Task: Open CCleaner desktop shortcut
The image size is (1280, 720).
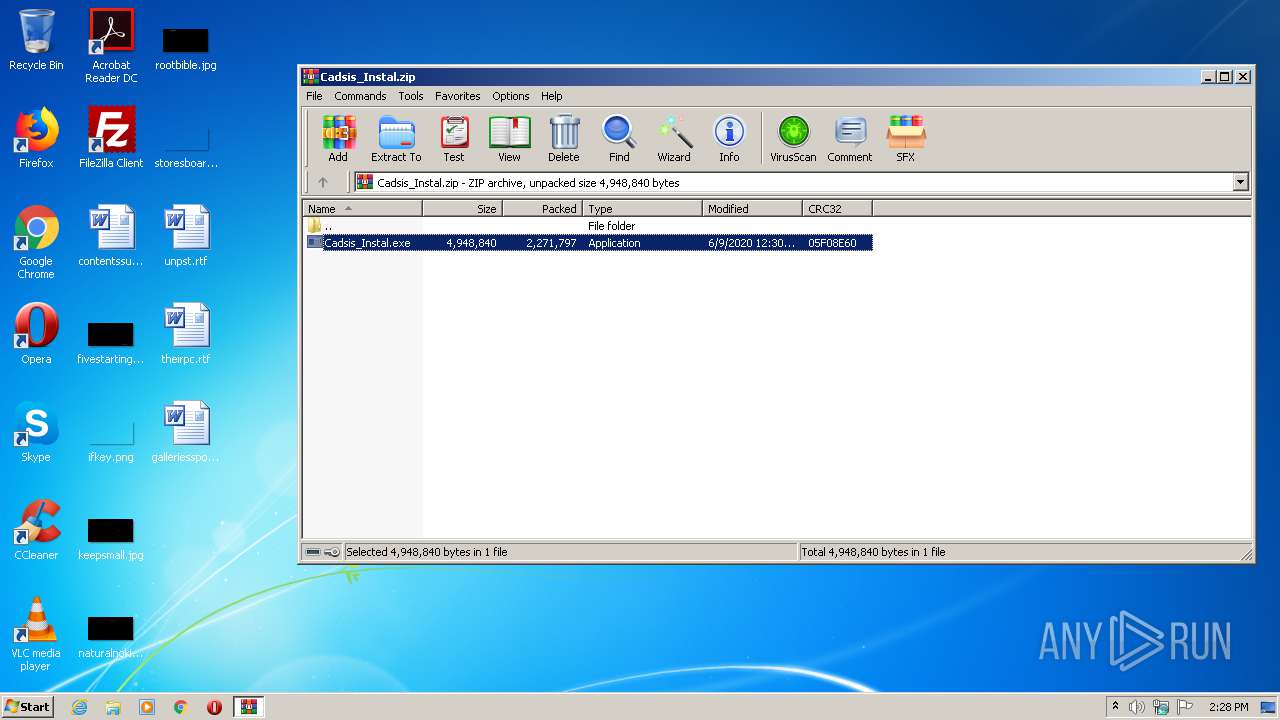Action: coord(36,530)
